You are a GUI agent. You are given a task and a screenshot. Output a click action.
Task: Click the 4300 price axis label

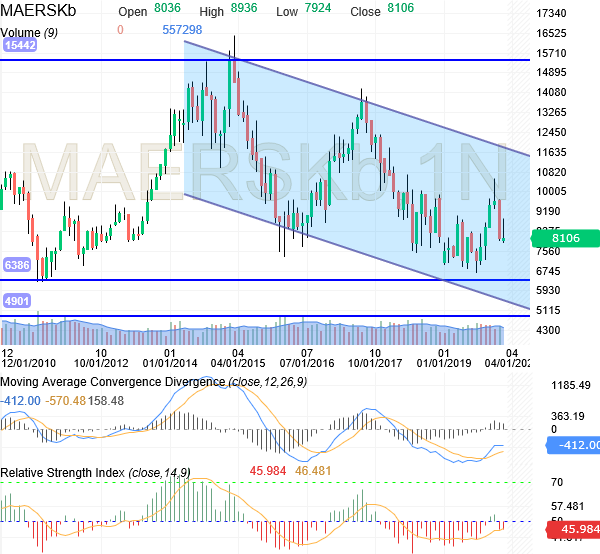coord(548,330)
